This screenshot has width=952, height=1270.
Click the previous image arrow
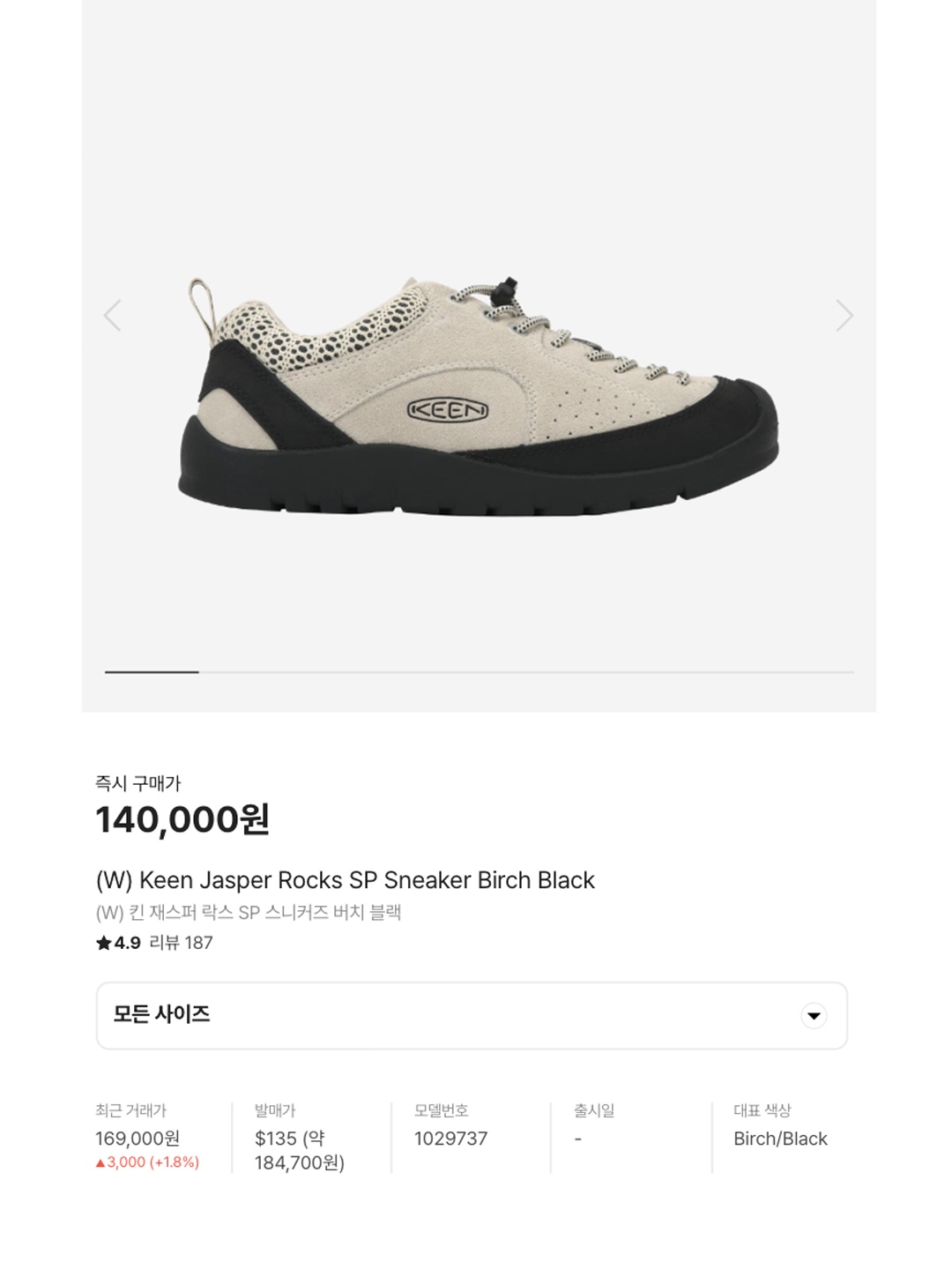click(112, 315)
